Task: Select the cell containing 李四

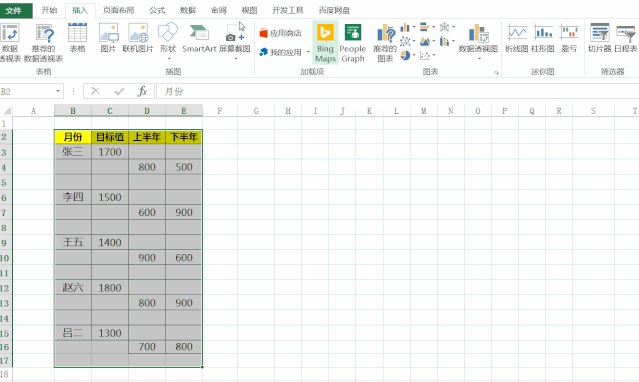Action: click(x=73, y=197)
